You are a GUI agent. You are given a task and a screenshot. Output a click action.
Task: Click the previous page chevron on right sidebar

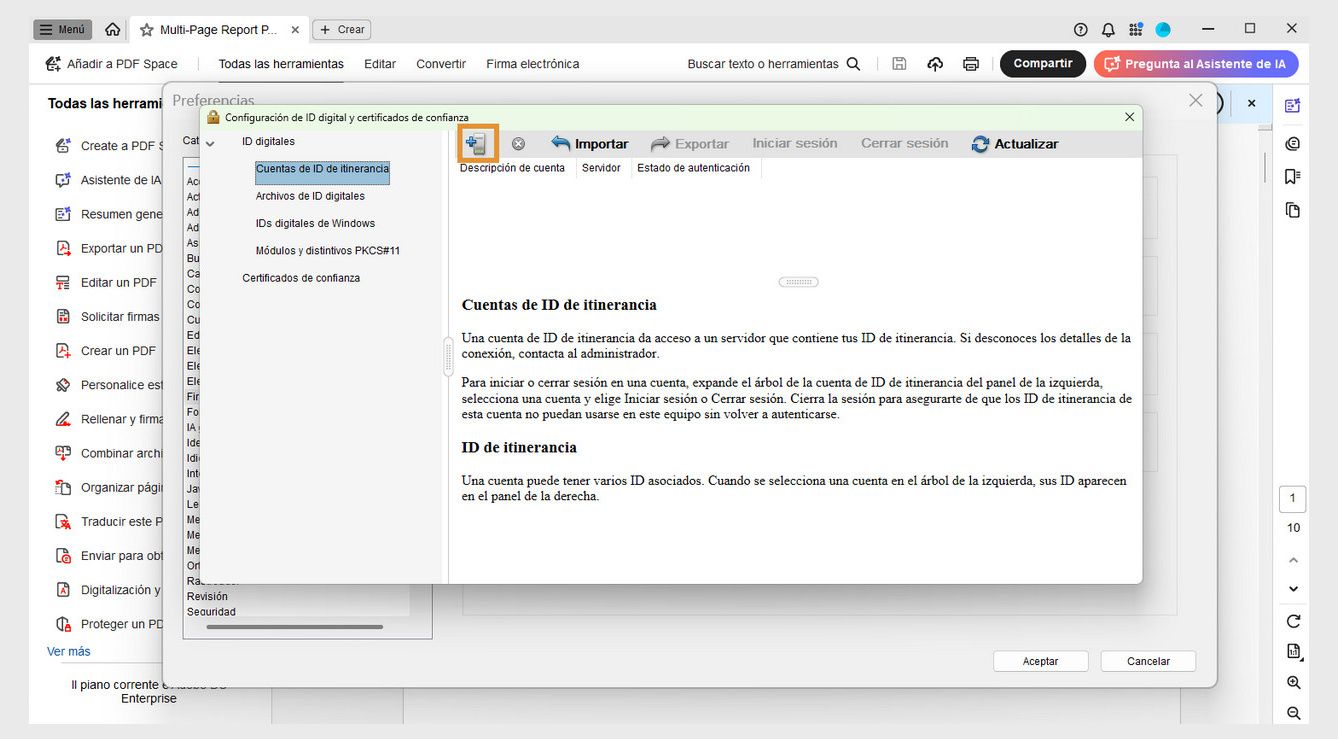pyautogui.click(x=1293, y=560)
